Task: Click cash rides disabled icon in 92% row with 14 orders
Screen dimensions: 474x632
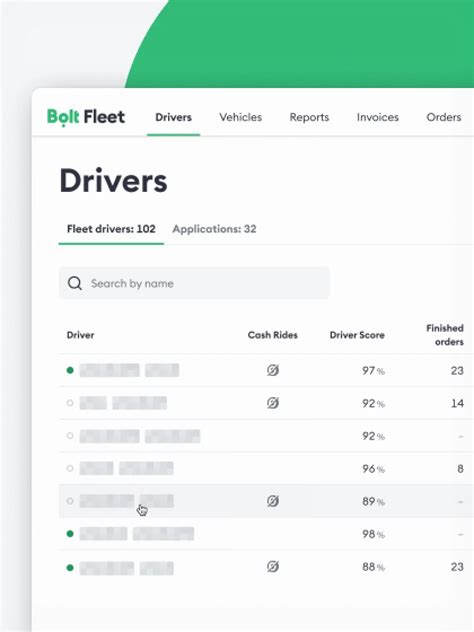Action: (x=273, y=403)
